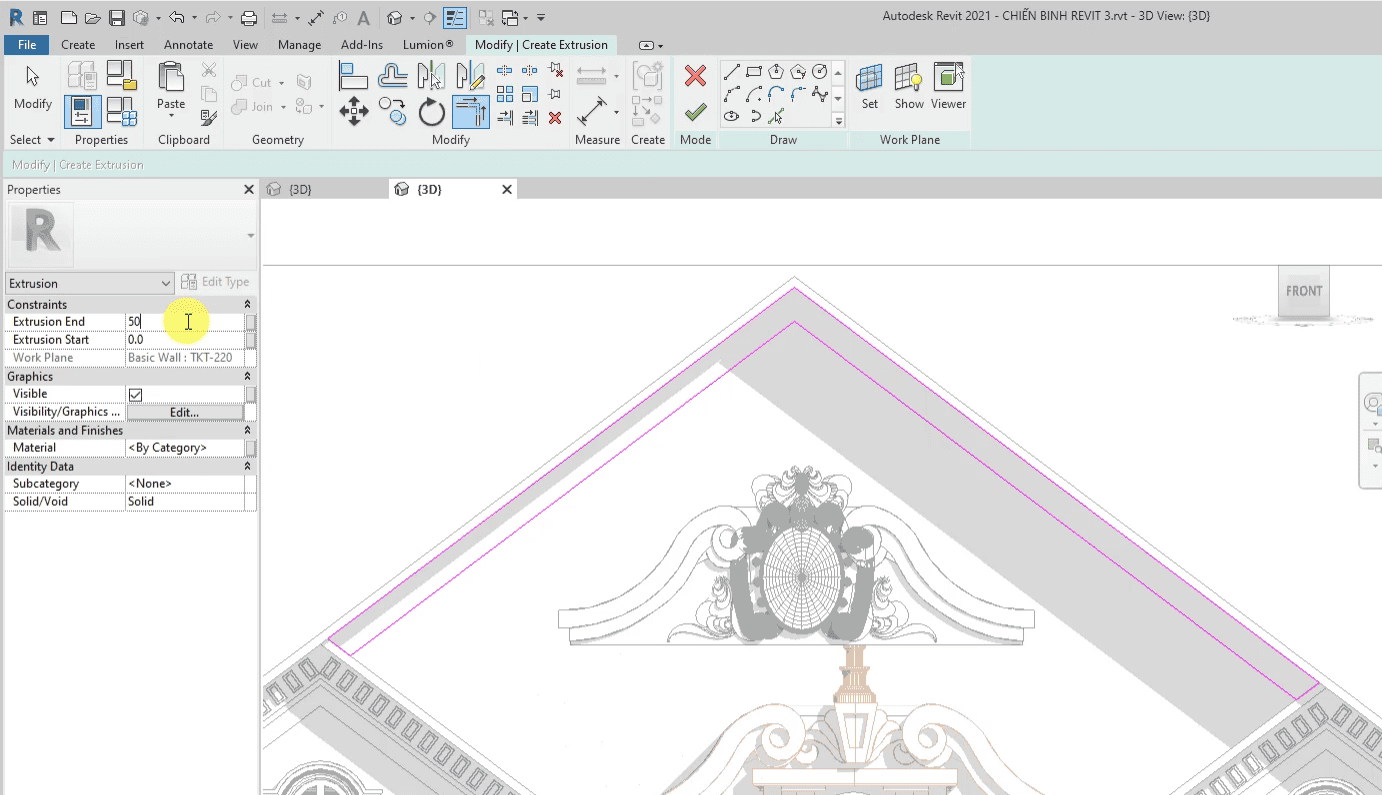Click the Match Type Properties paintbrush icon
The image size is (1382, 795).
[x=208, y=118]
